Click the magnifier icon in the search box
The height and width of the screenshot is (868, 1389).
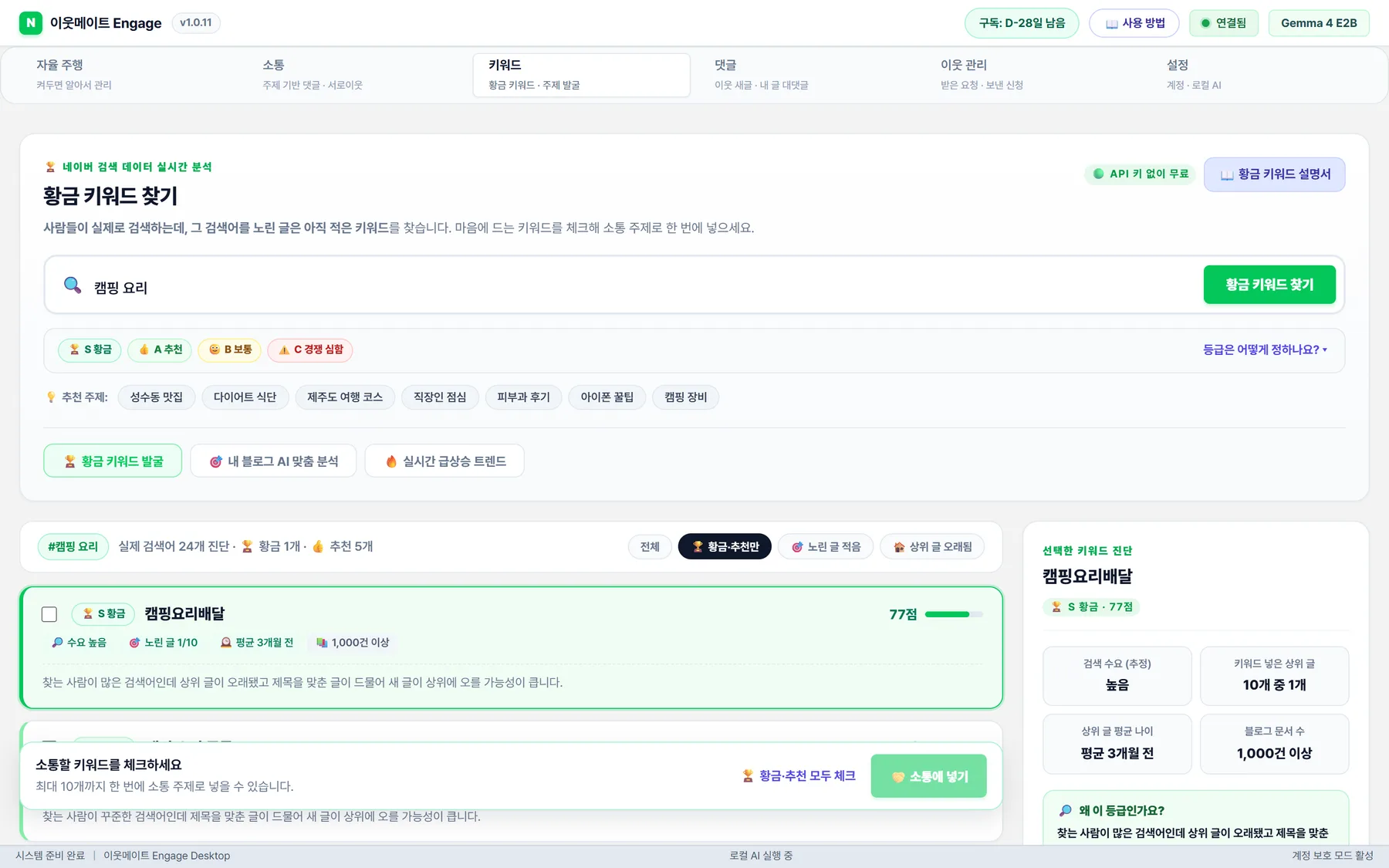(x=73, y=285)
